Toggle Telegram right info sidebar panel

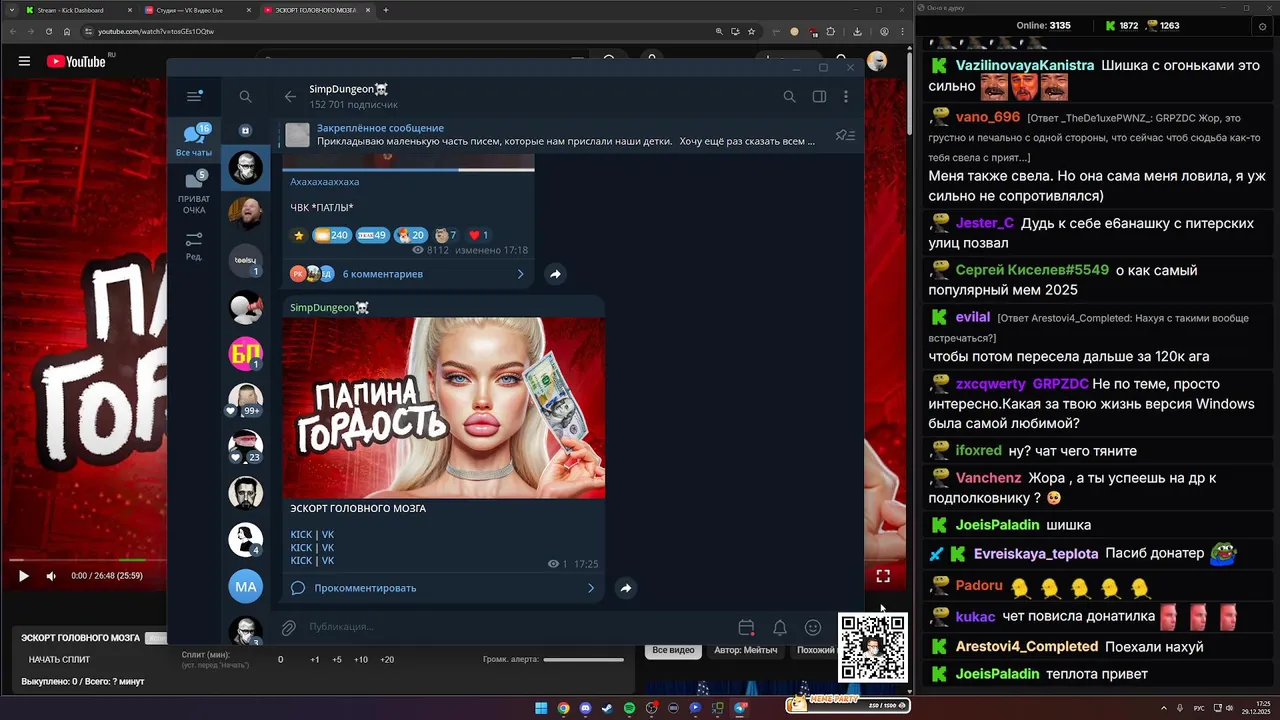click(819, 96)
